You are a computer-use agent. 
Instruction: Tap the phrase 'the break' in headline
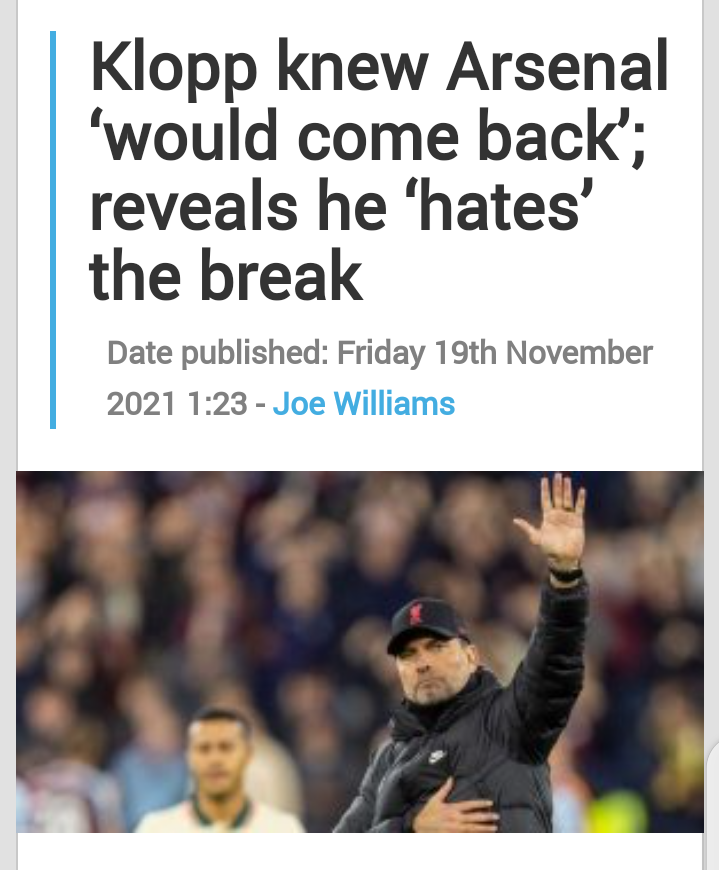[x=225, y=275]
